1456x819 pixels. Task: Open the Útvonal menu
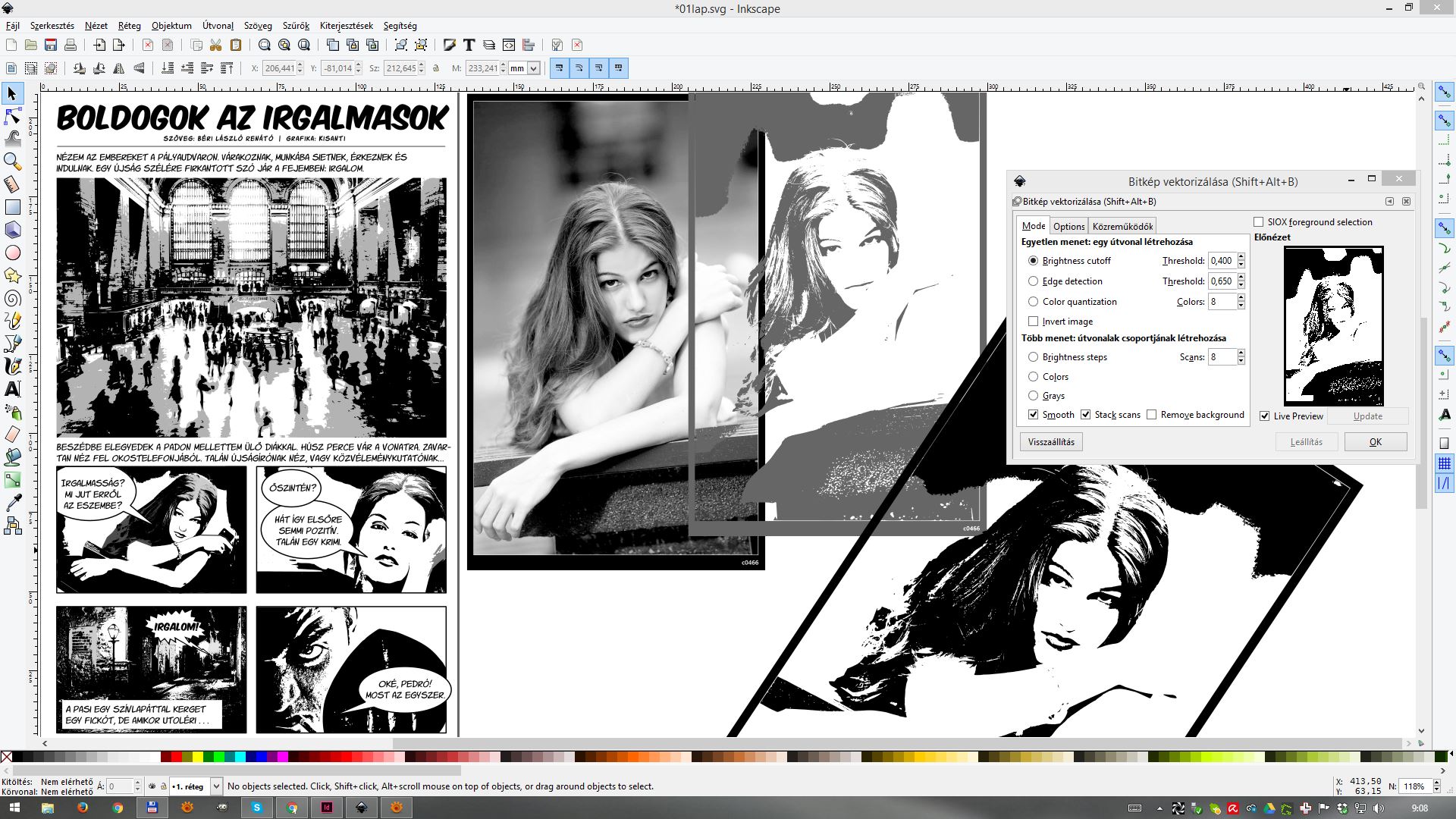(x=218, y=26)
